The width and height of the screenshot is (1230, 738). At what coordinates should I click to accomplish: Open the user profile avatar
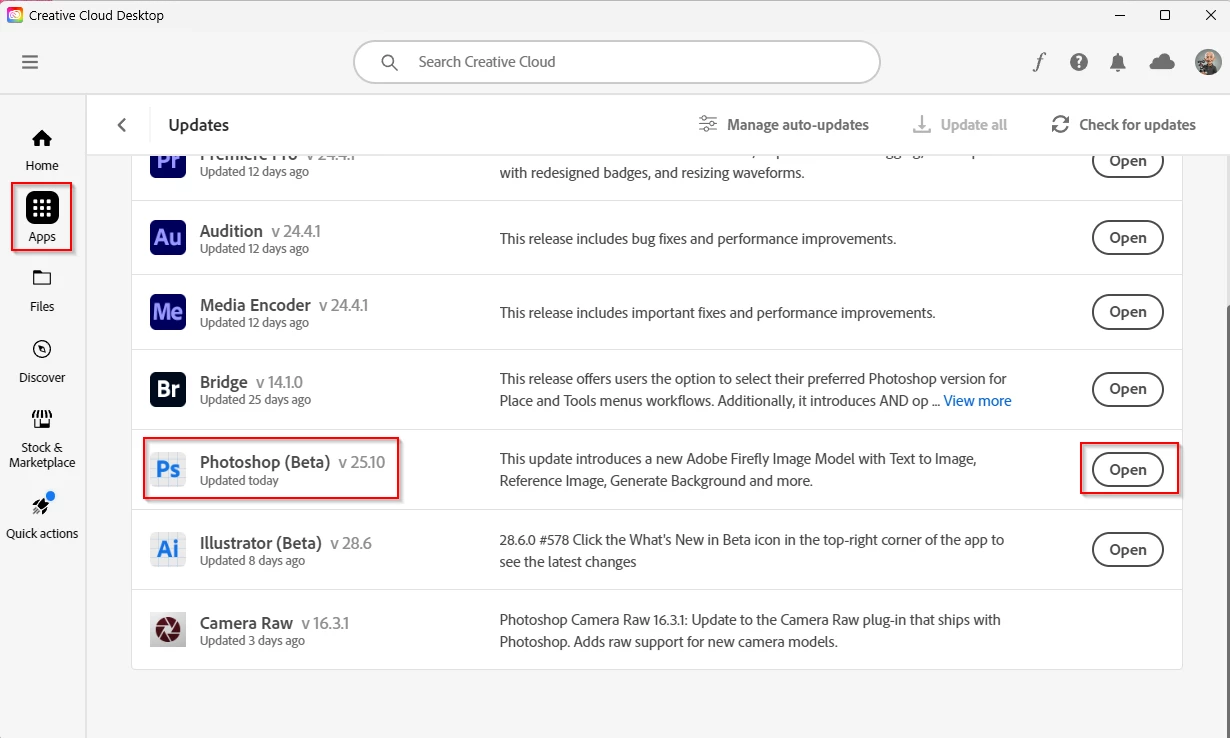(x=1208, y=62)
